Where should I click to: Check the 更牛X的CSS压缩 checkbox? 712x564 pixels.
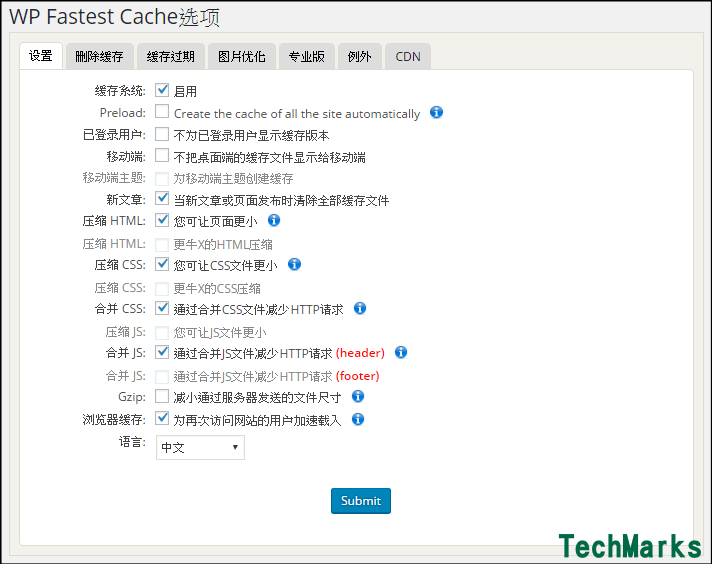(x=162, y=288)
